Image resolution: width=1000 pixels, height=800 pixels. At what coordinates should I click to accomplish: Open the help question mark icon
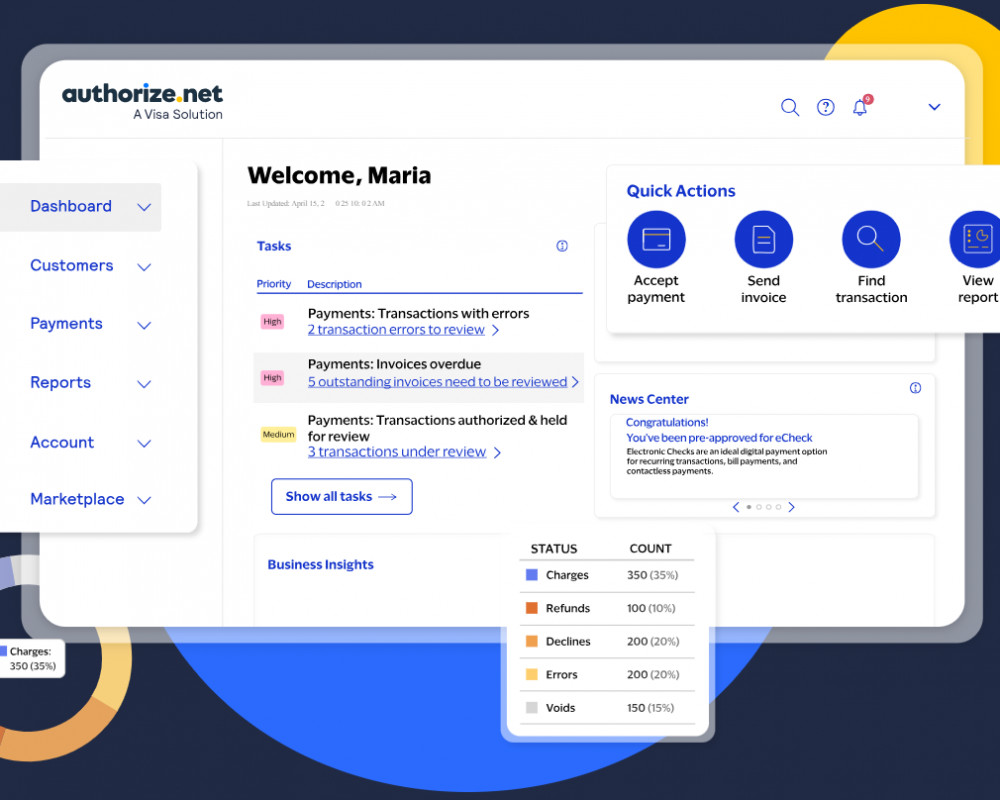pyautogui.click(x=825, y=107)
